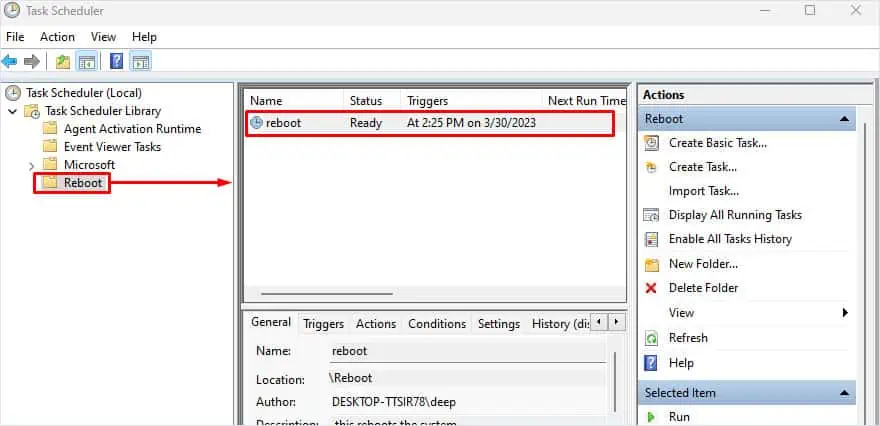880x426 pixels.
Task: Toggle the Show/Hide Action Pane icon
Action: (x=140, y=61)
